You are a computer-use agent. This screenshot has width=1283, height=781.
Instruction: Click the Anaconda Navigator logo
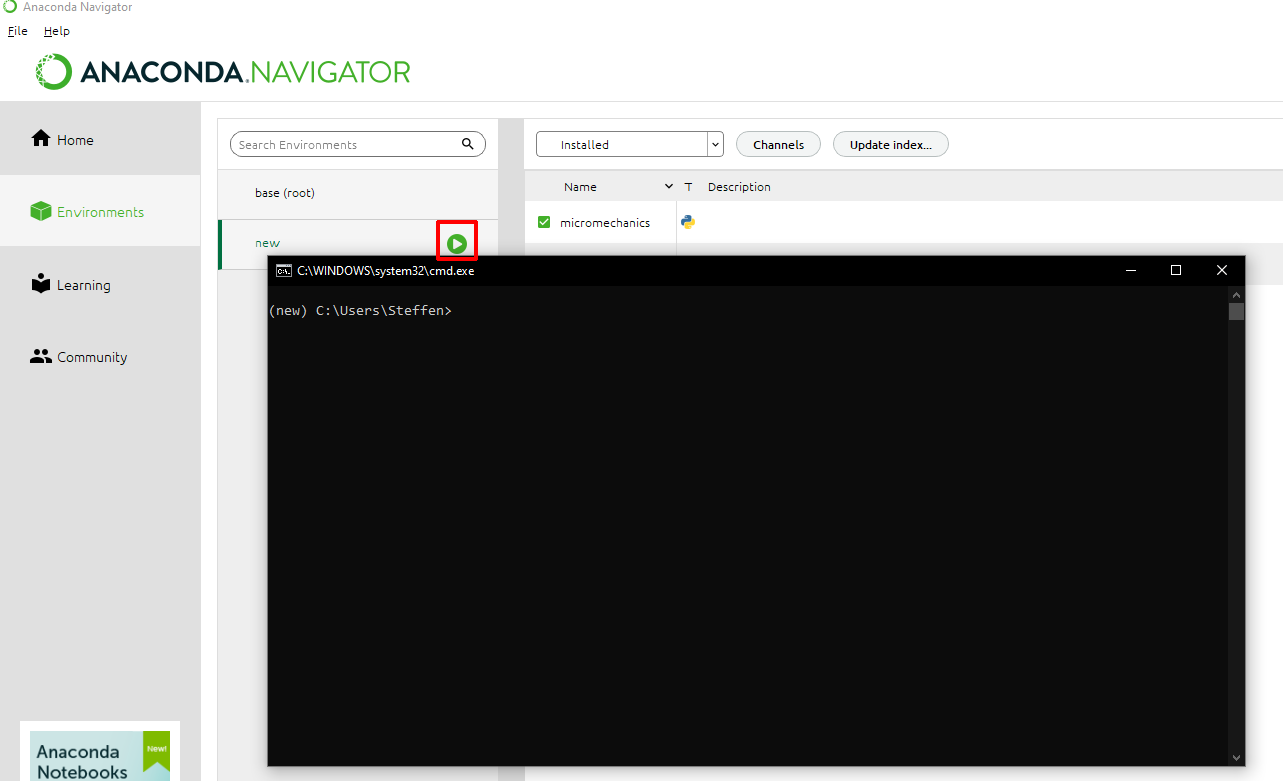223,72
